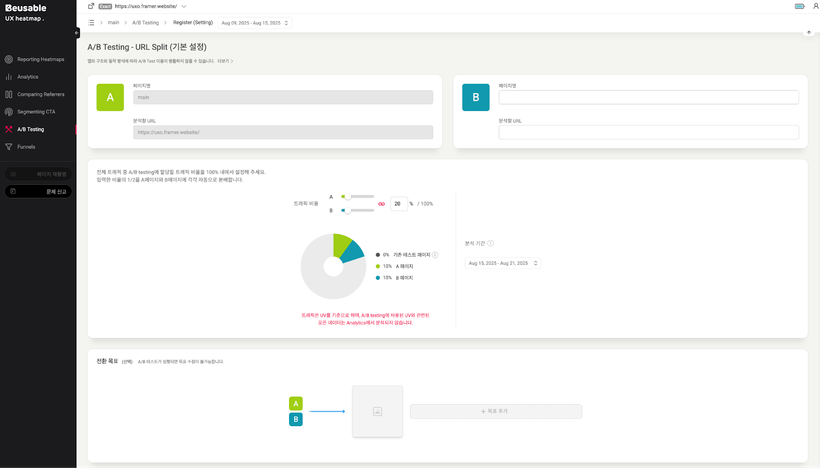The width and height of the screenshot is (820, 468).
Task: Click the user profile icon
Action: [815, 6]
